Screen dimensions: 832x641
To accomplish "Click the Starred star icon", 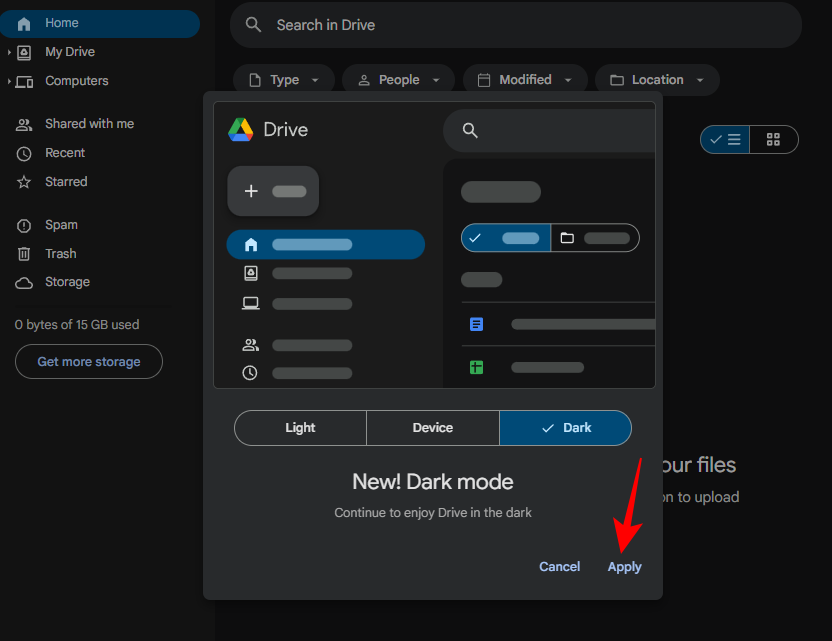I will pyautogui.click(x=24, y=183).
